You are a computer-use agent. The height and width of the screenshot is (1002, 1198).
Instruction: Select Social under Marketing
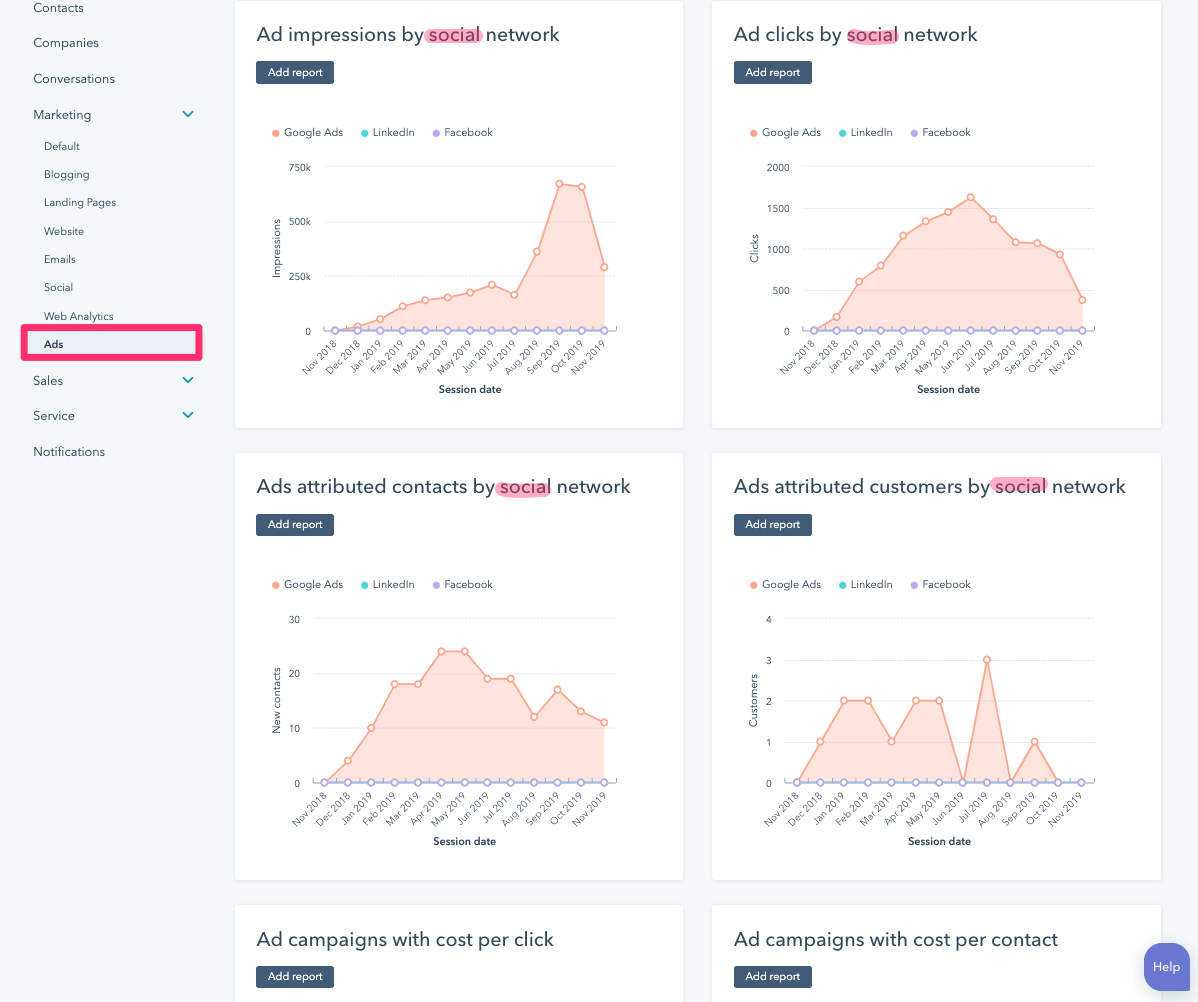58,287
